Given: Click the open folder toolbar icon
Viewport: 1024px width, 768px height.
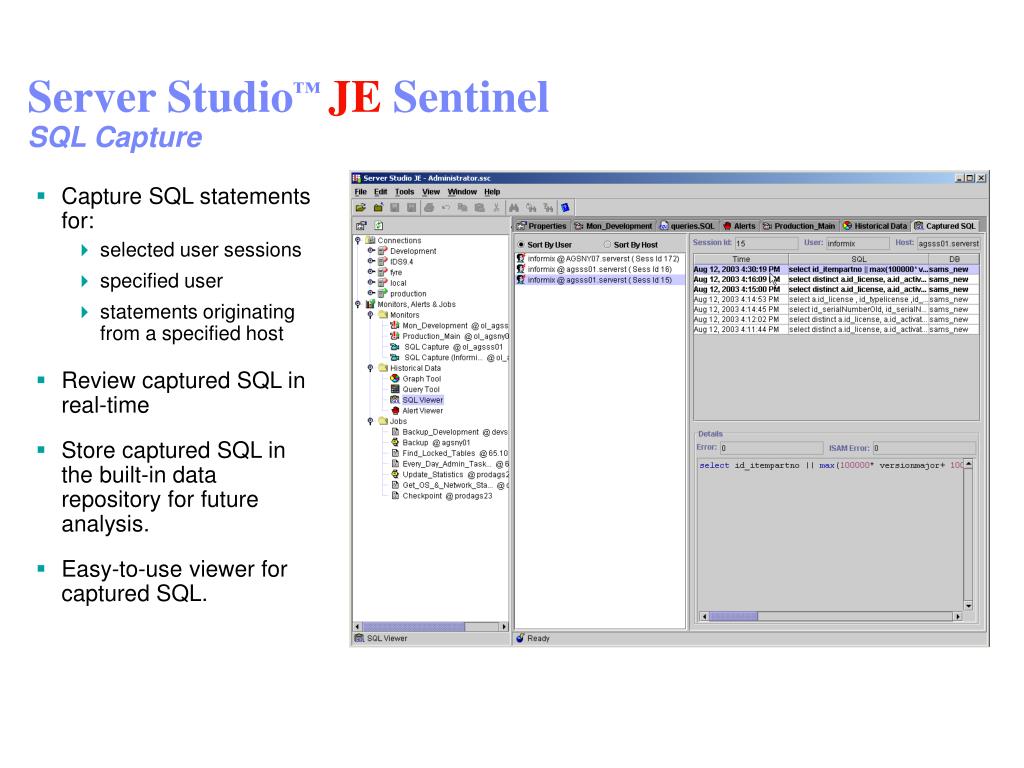Looking at the screenshot, I should pyautogui.click(x=360, y=208).
